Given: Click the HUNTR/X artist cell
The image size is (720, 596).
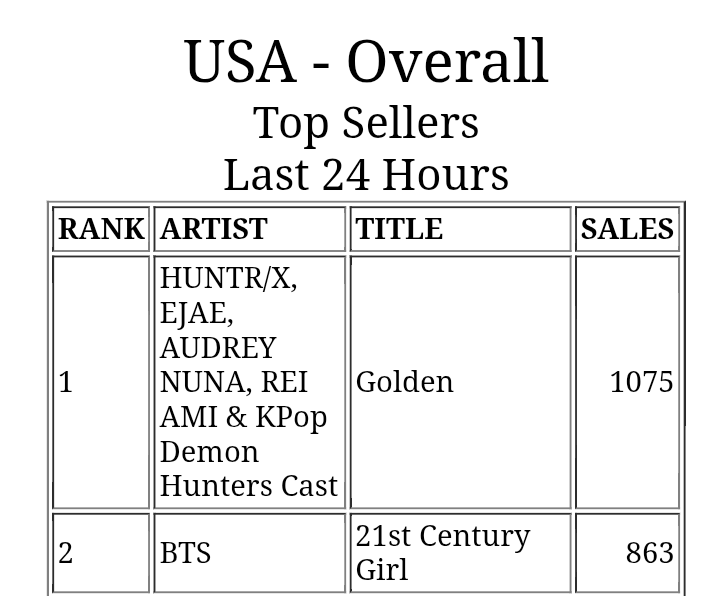Looking at the screenshot, I should pos(249,382).
